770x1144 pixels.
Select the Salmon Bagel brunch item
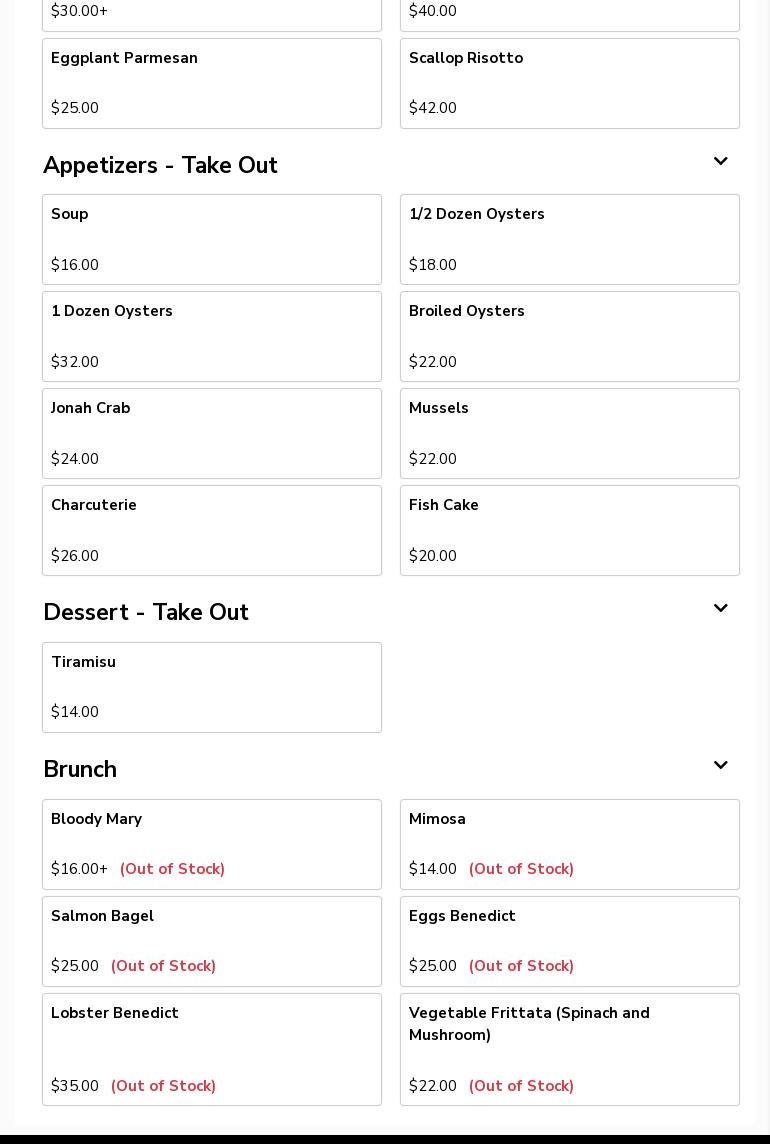click(x=212, y=942)
